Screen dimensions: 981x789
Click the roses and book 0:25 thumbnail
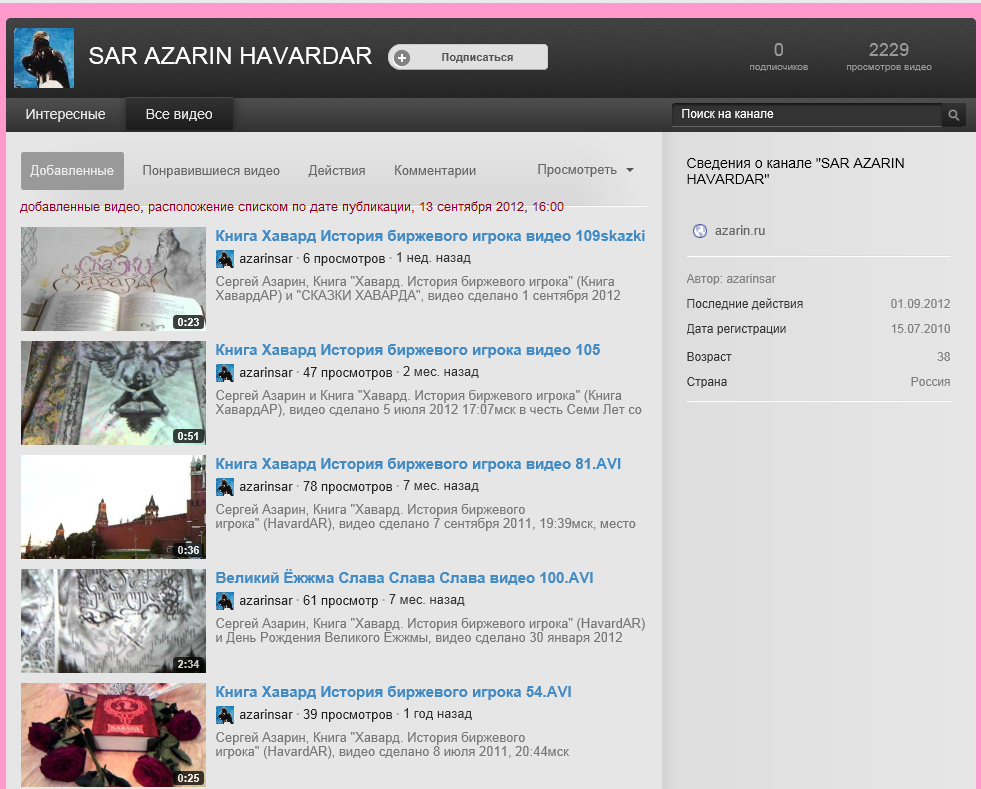point(113,735)
